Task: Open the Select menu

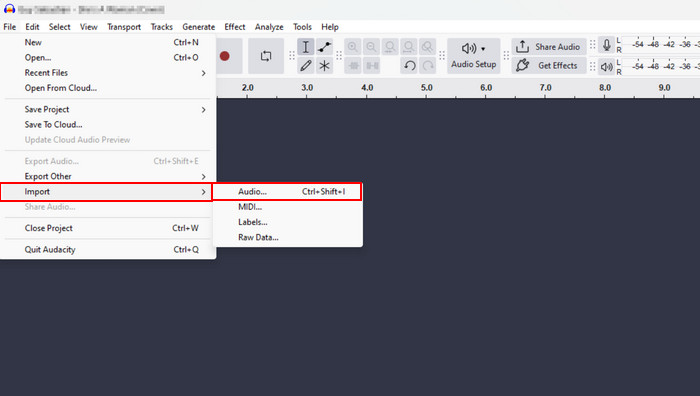Action: point(59,27)
